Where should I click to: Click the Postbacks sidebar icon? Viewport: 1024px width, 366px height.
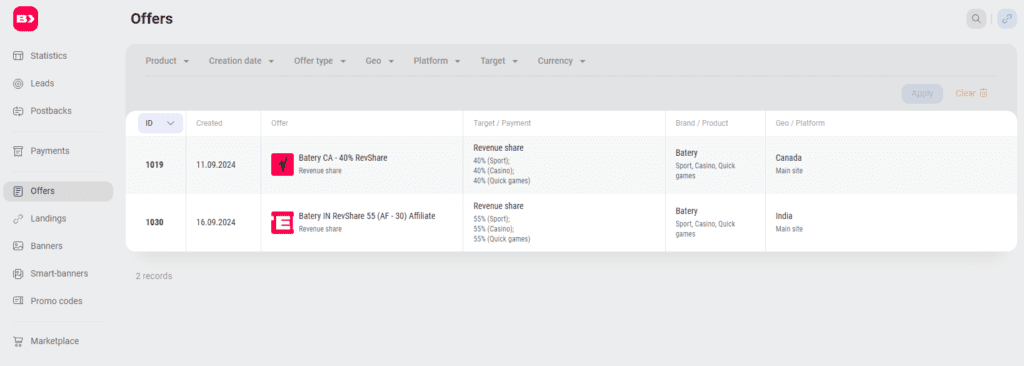pos(18,111)
